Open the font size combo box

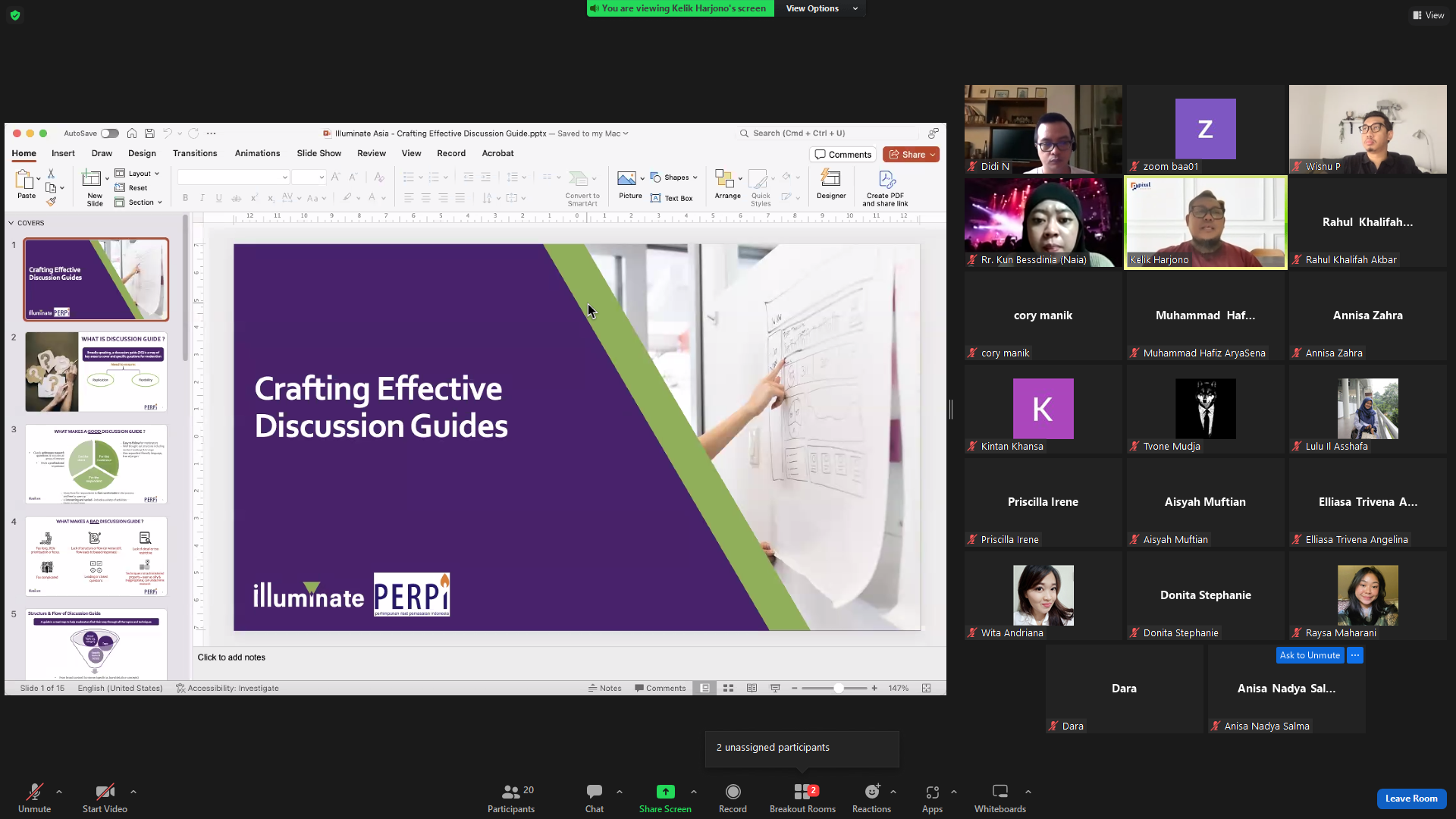[309, 177]
